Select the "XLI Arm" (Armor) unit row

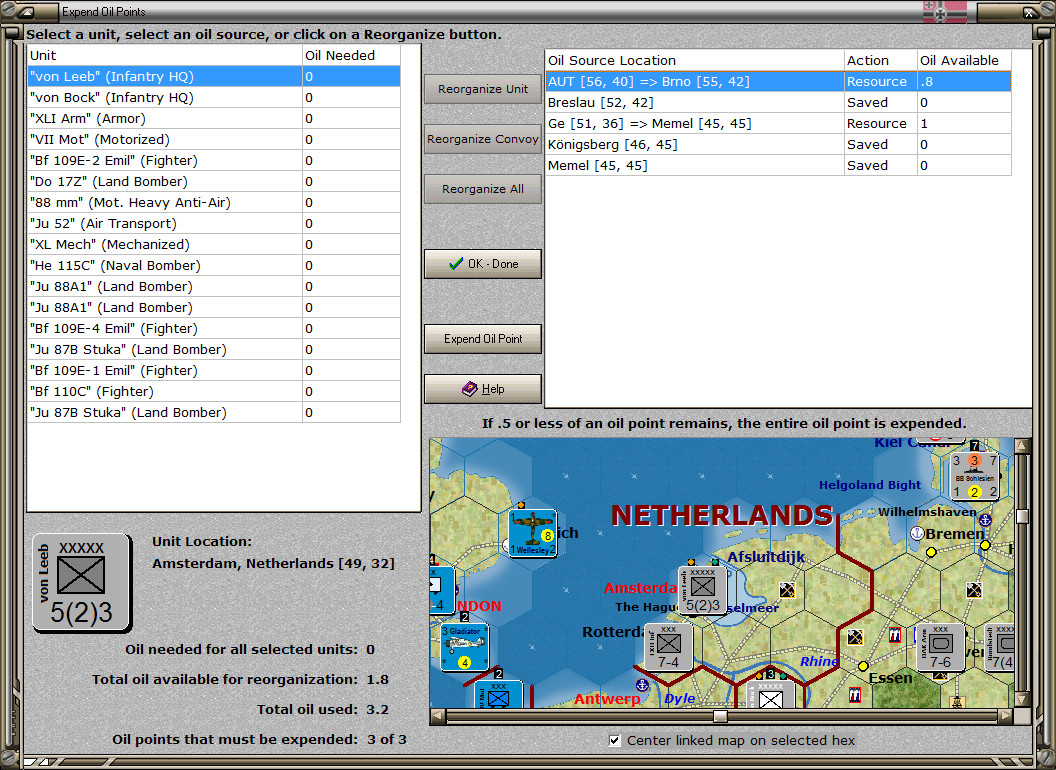[214, 118]
